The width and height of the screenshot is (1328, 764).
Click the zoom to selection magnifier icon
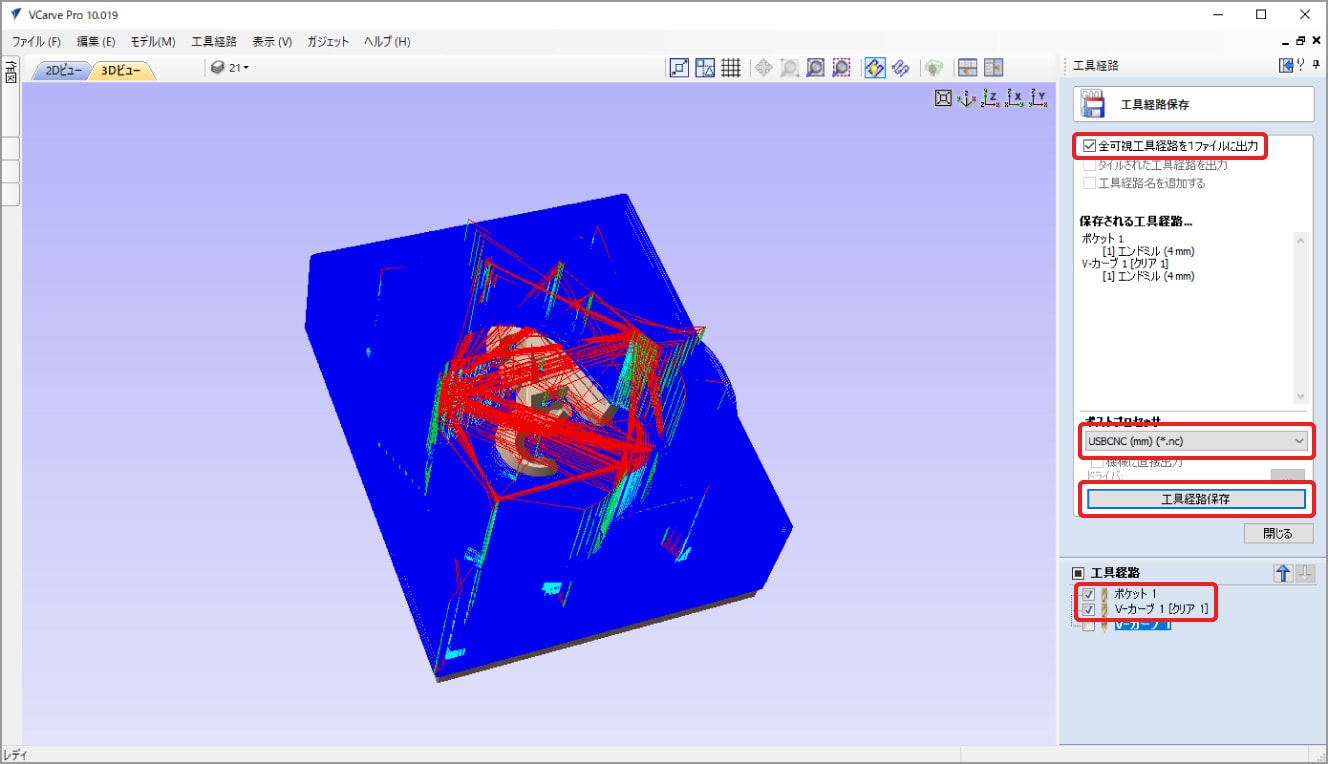click(x=842, y=68)
